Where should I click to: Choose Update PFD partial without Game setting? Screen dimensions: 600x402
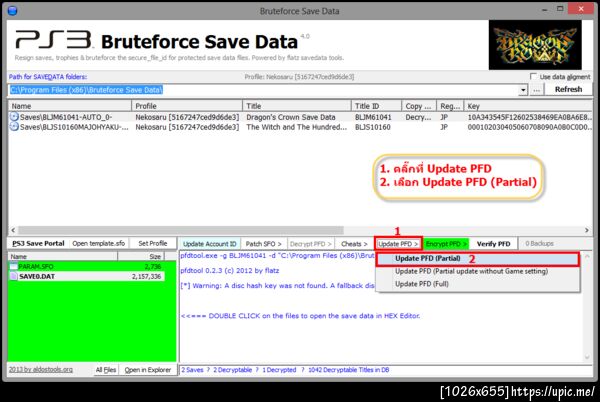pos(478,271)
